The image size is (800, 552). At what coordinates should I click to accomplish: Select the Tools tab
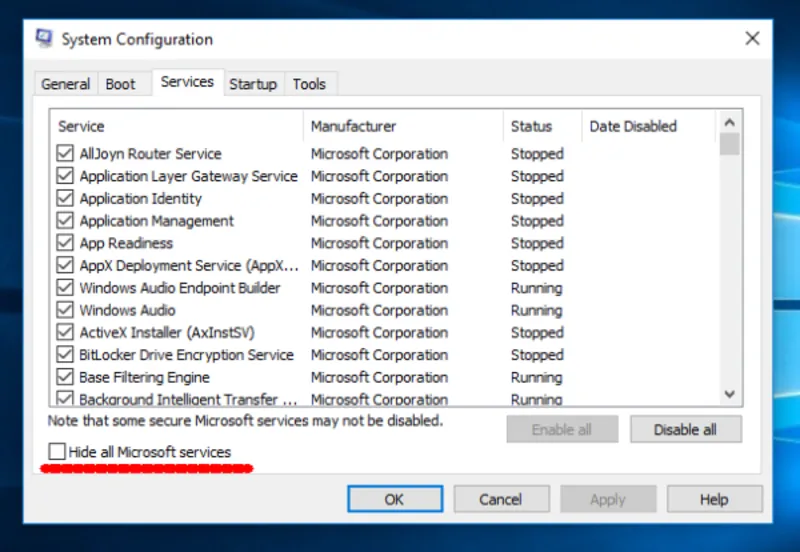pos(309,84)
